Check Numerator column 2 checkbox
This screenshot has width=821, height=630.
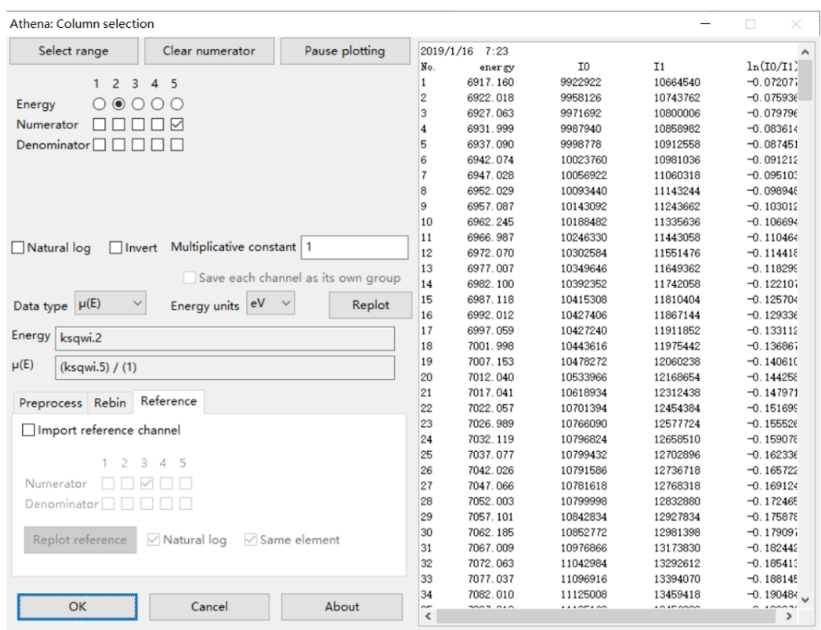tap(118, 125)
